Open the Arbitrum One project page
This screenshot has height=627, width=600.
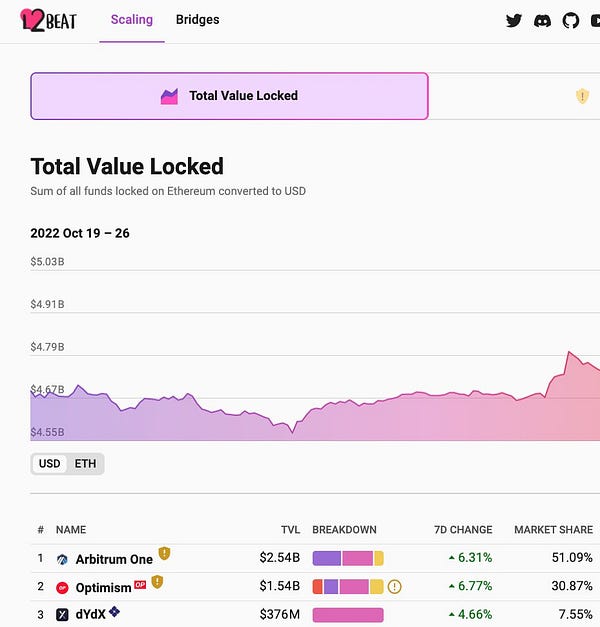[114, 559]
